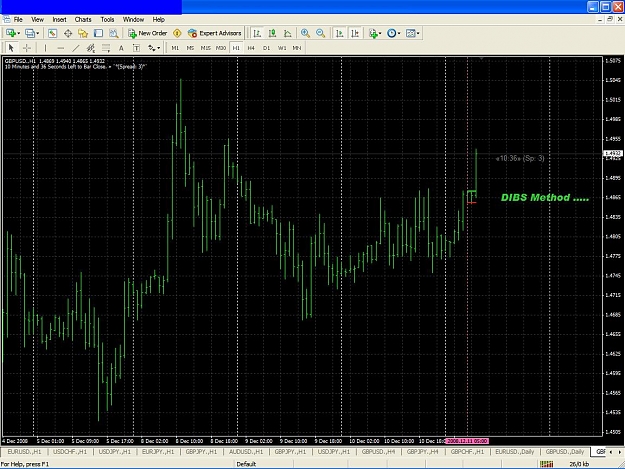This screenshot has width=625, height=469.
Task: Switch chart to line chart type
Action: tap(288, 33)
